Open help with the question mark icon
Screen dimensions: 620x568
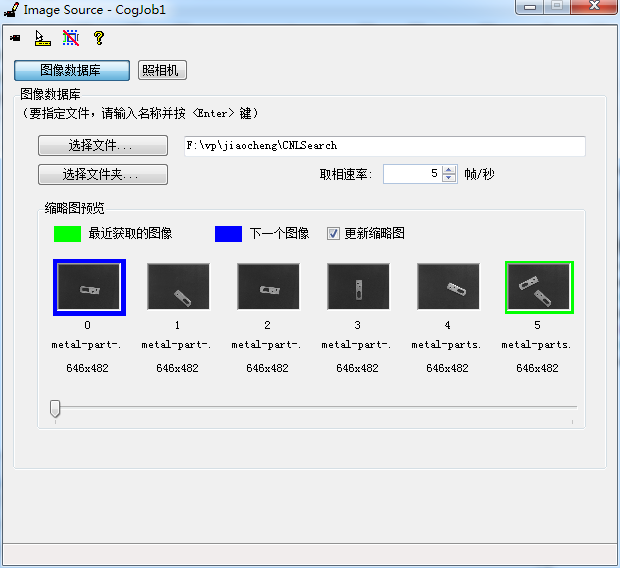(x=99, y=38)
